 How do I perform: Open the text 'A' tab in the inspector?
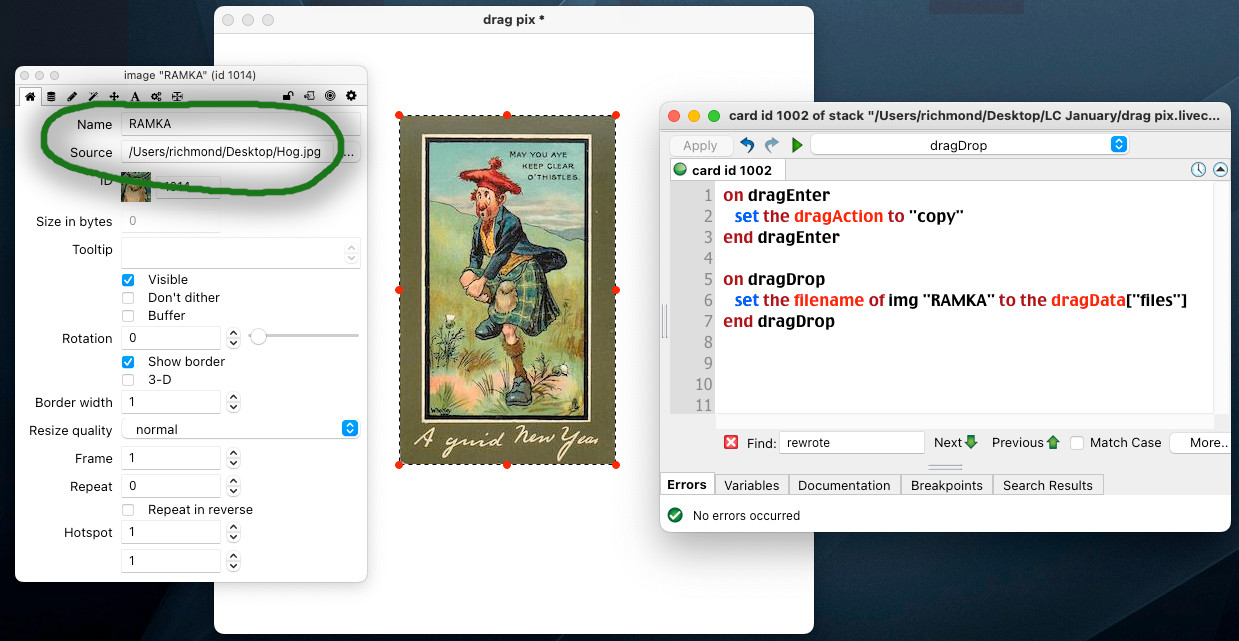coord(135,96)
